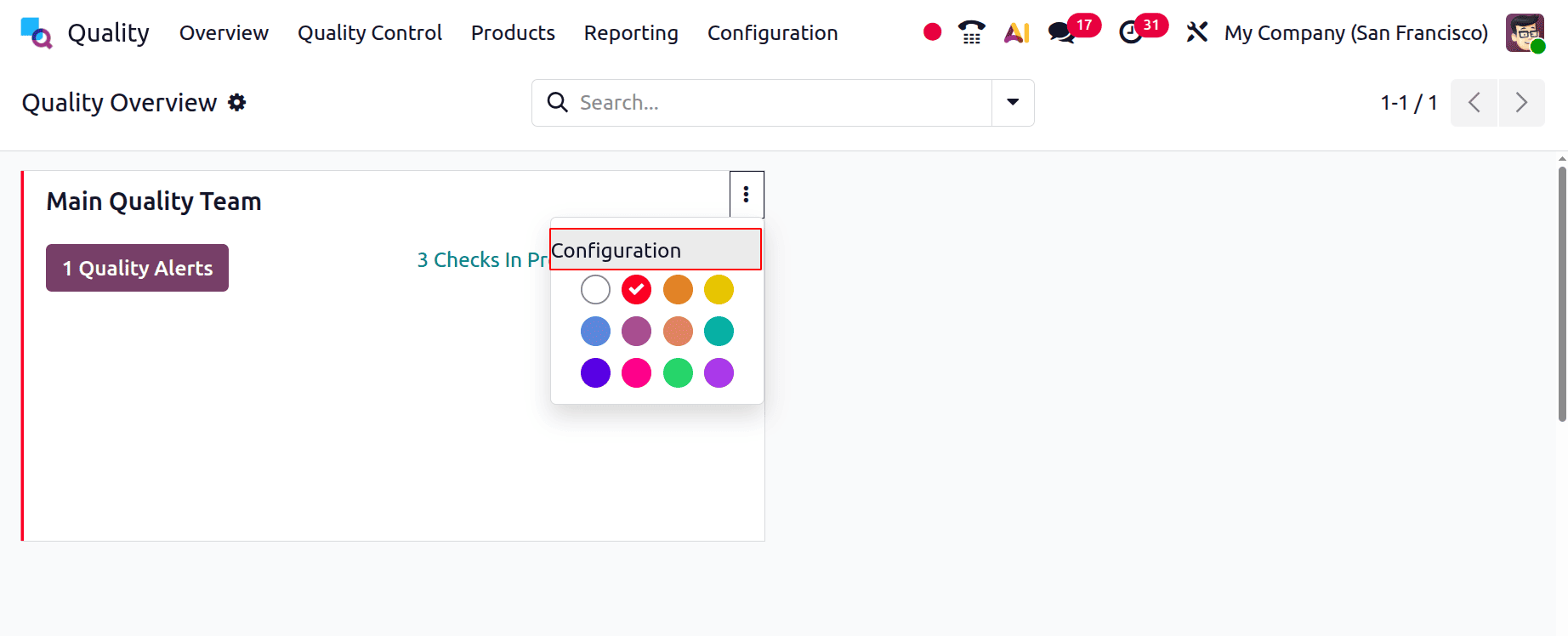
Task: Focus the Search... input field
Action: (x=782, y=102)
